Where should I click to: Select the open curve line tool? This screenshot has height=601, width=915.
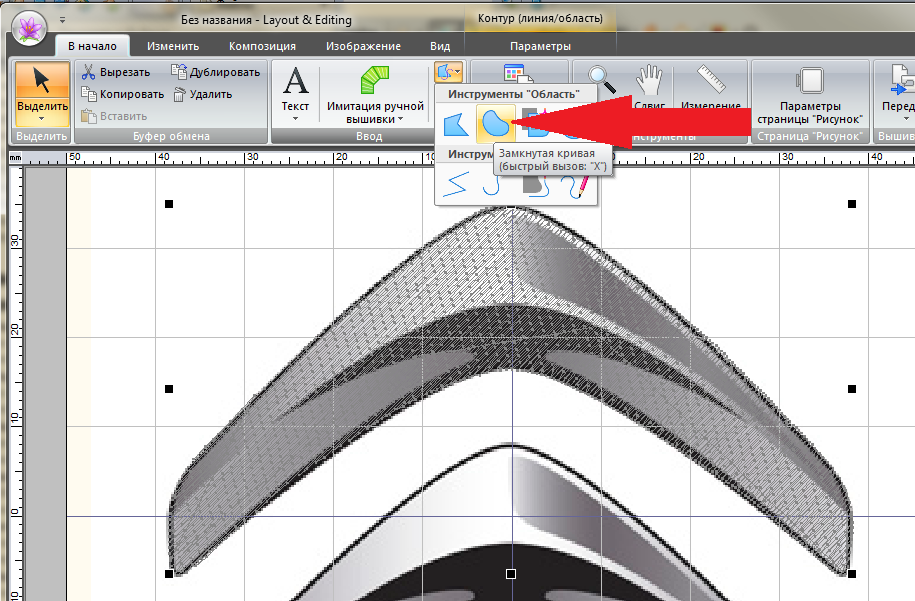point(490,183)
